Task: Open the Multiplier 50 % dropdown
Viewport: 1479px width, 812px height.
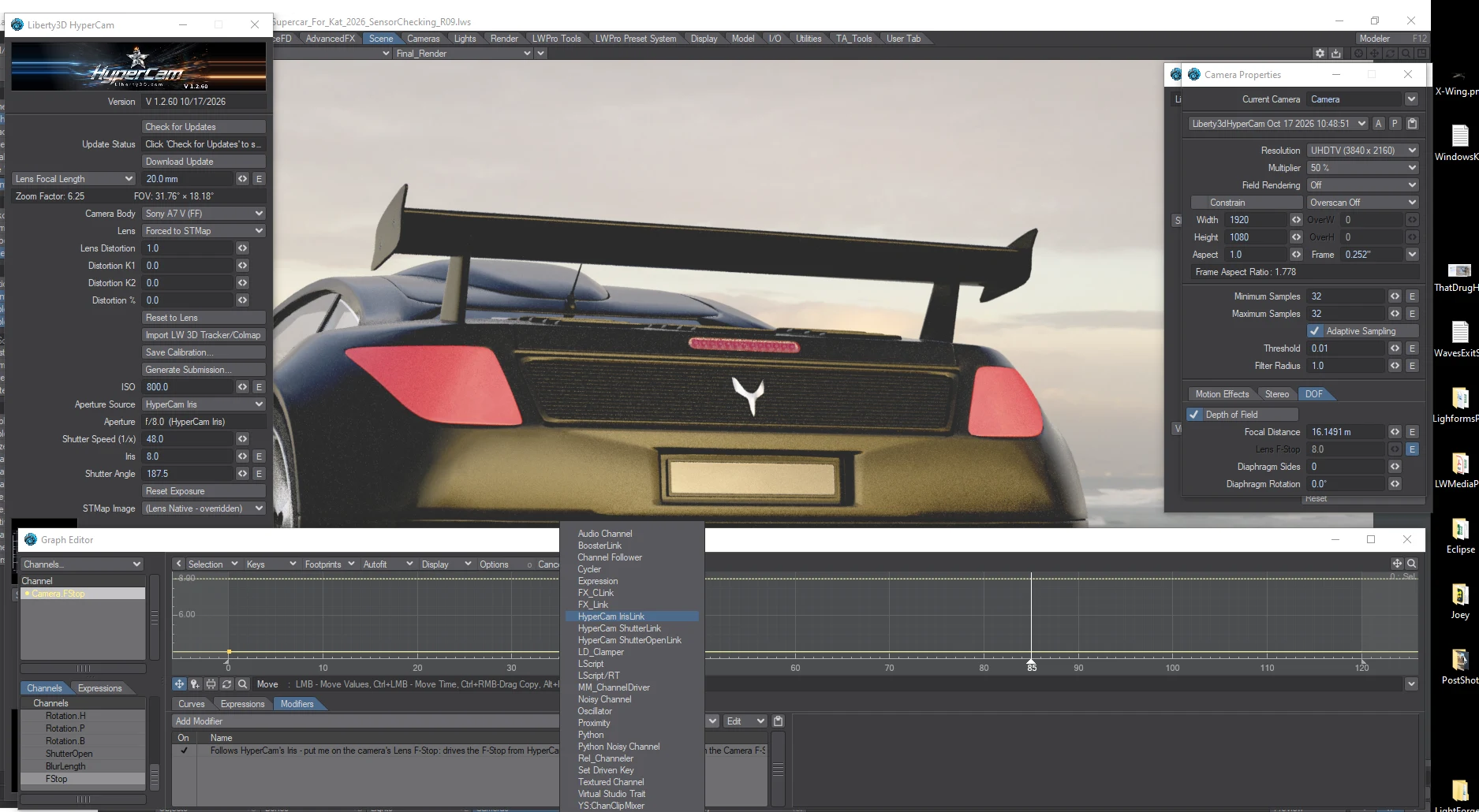Action: [1362, 168]
